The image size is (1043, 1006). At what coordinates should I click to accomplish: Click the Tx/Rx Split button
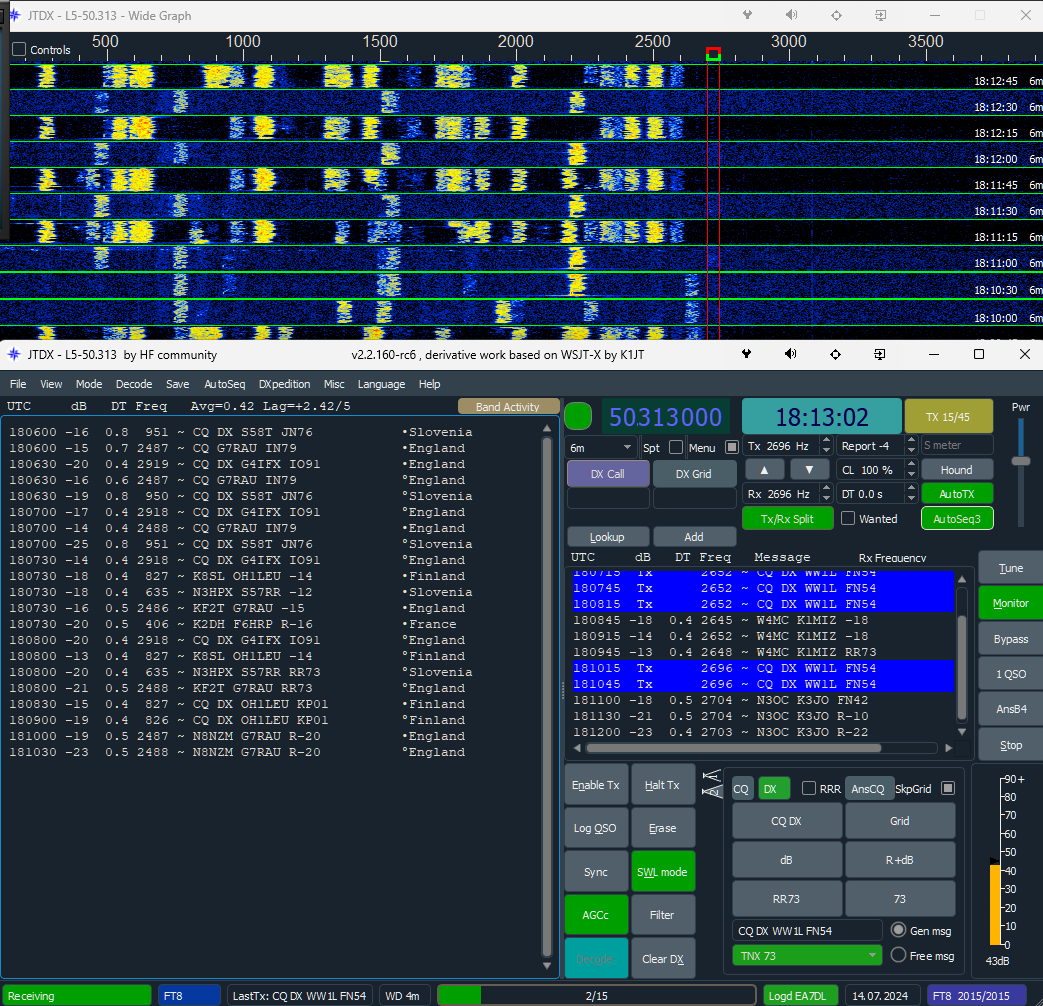[788, 518]
